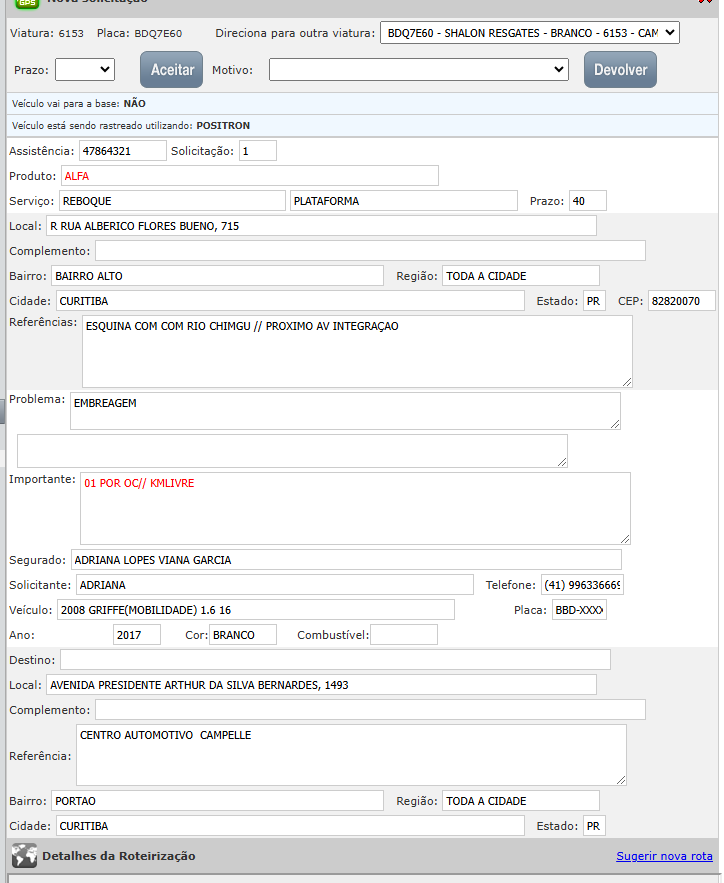Image resolution: width=724 pixels, height=883 pixels.
Task: Click the Assistência number field
Action: [122, 151]
